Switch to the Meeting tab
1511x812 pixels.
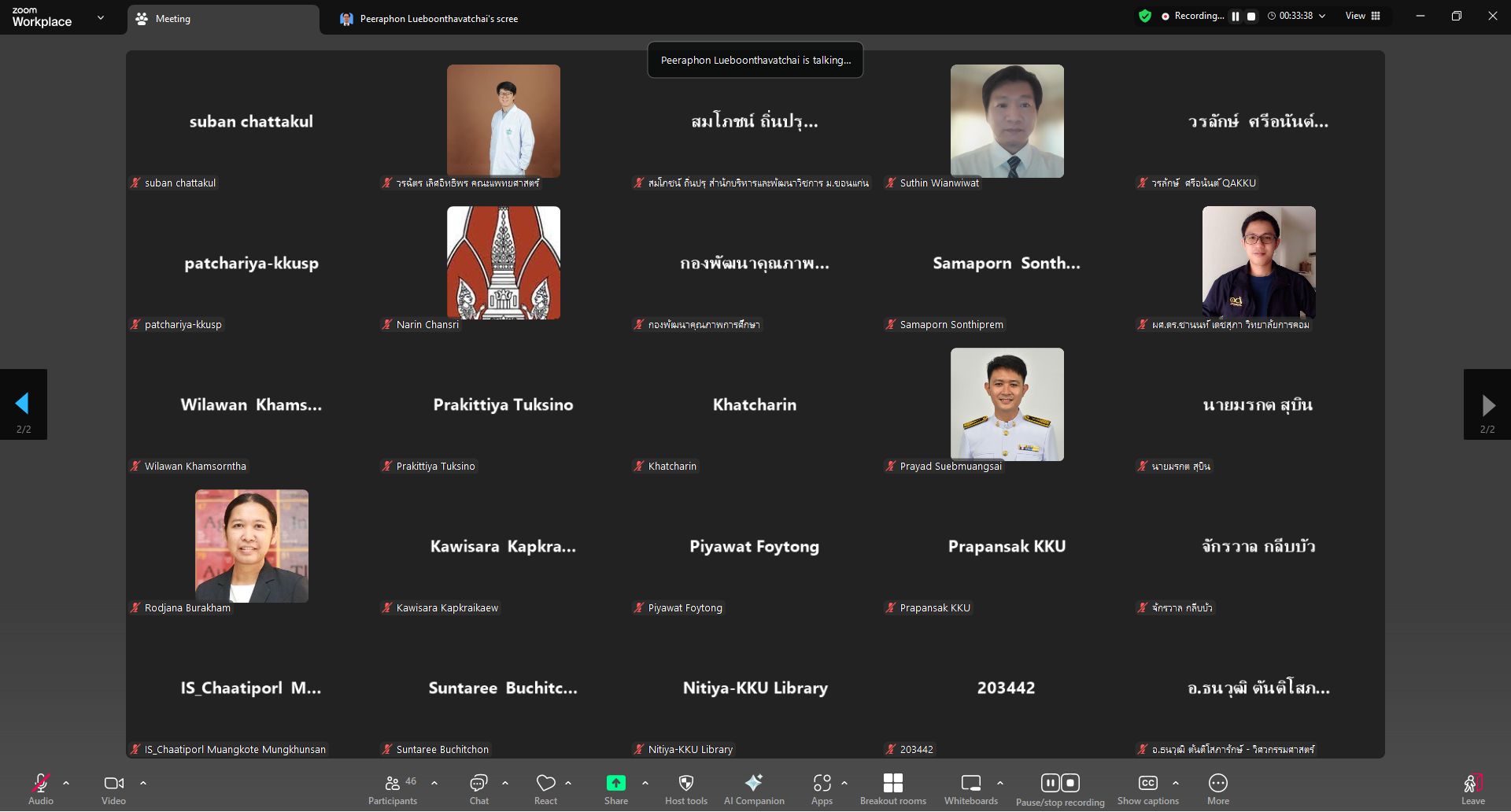[x=223, y=19]
